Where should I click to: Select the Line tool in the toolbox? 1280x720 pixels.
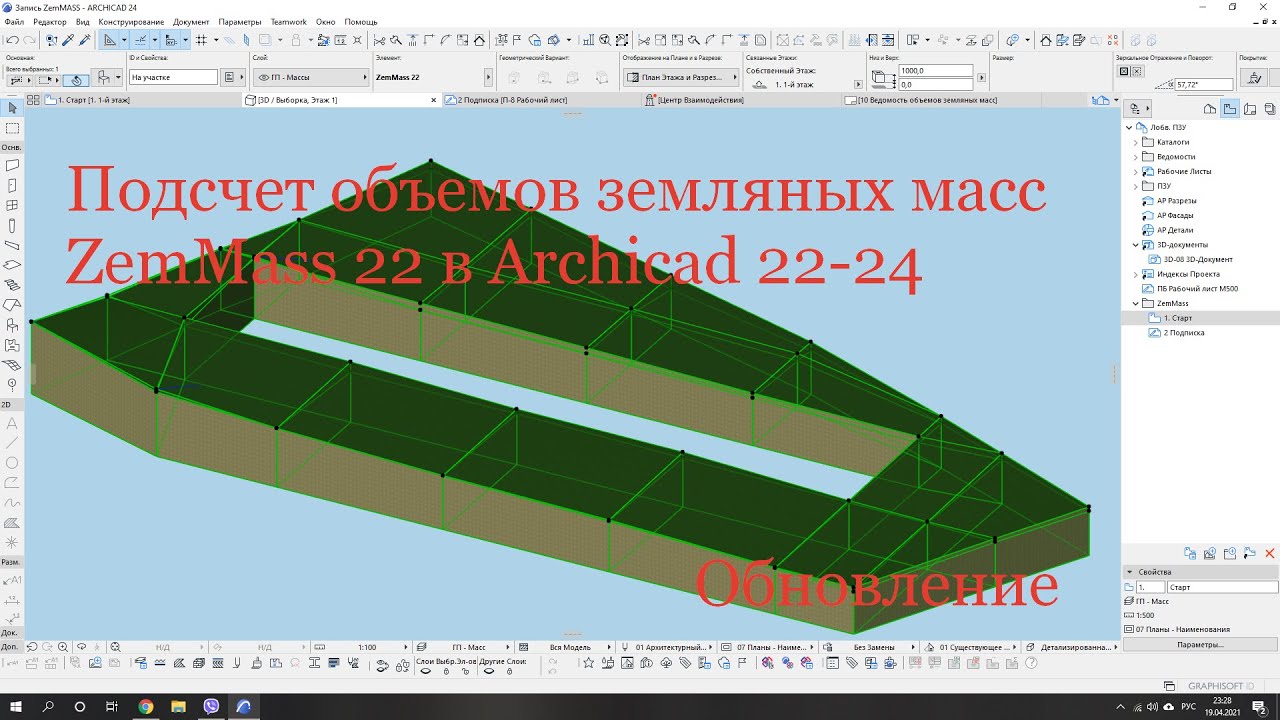tap(12, 442)
